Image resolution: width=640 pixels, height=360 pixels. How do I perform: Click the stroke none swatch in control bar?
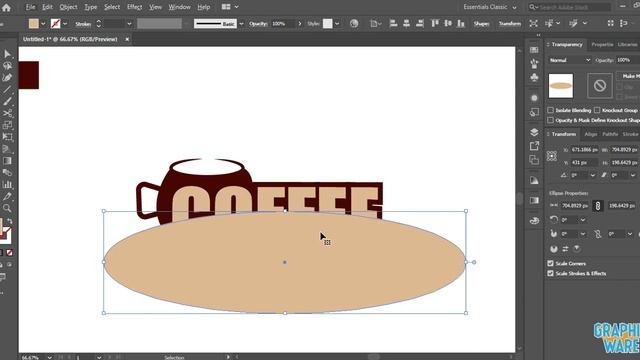pos(56,24)
